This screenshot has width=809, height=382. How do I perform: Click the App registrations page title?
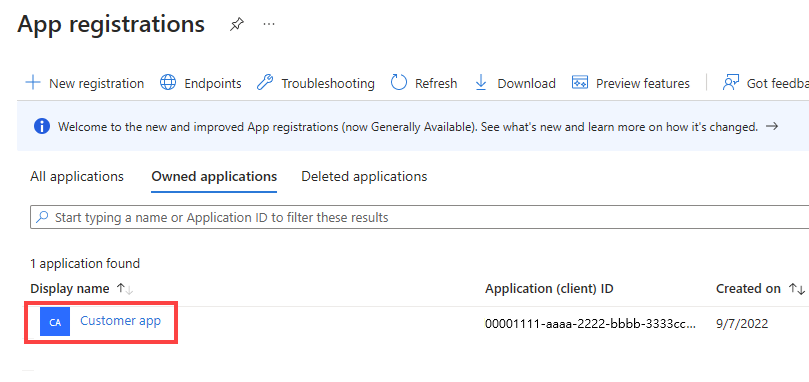click(x=111, y=24)
